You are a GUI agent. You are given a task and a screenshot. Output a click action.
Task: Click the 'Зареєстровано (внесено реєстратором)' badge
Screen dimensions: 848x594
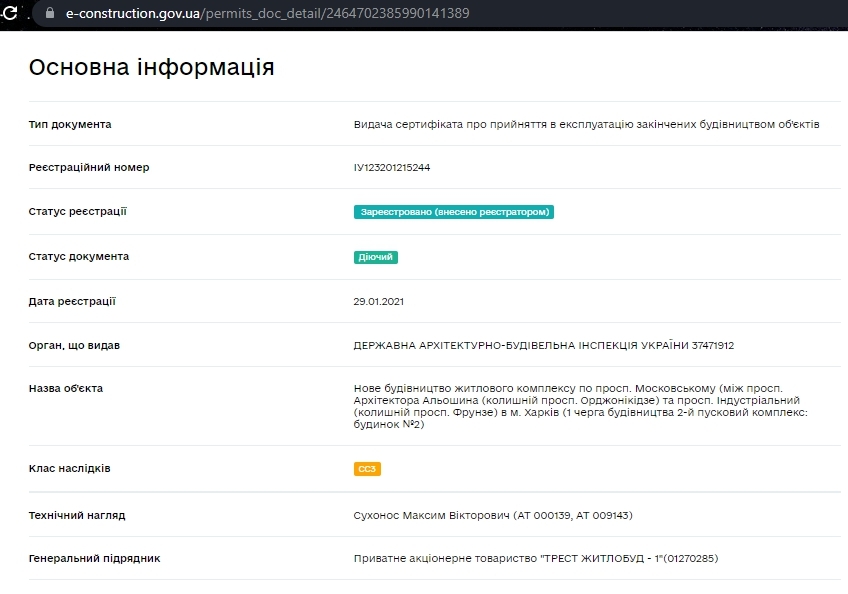454,212
